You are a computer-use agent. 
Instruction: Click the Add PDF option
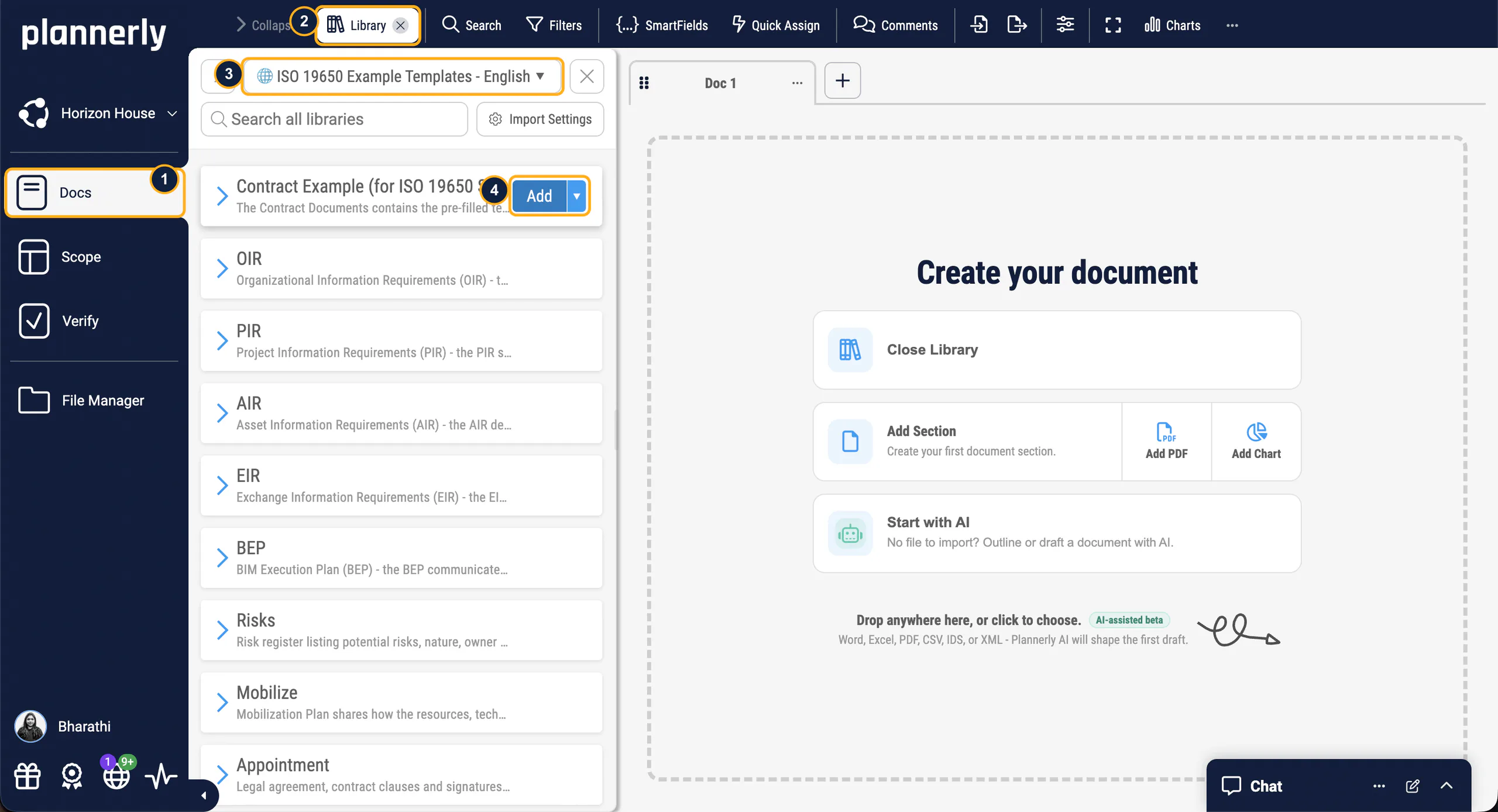coord(1166,442)
